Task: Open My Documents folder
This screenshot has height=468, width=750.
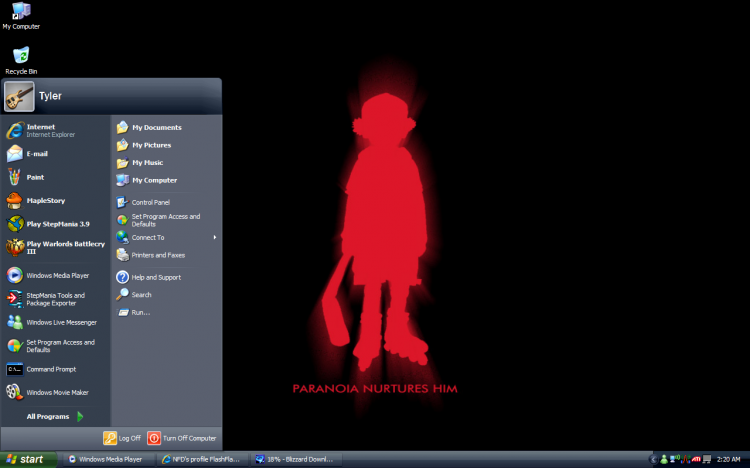Action: (156, 127)
